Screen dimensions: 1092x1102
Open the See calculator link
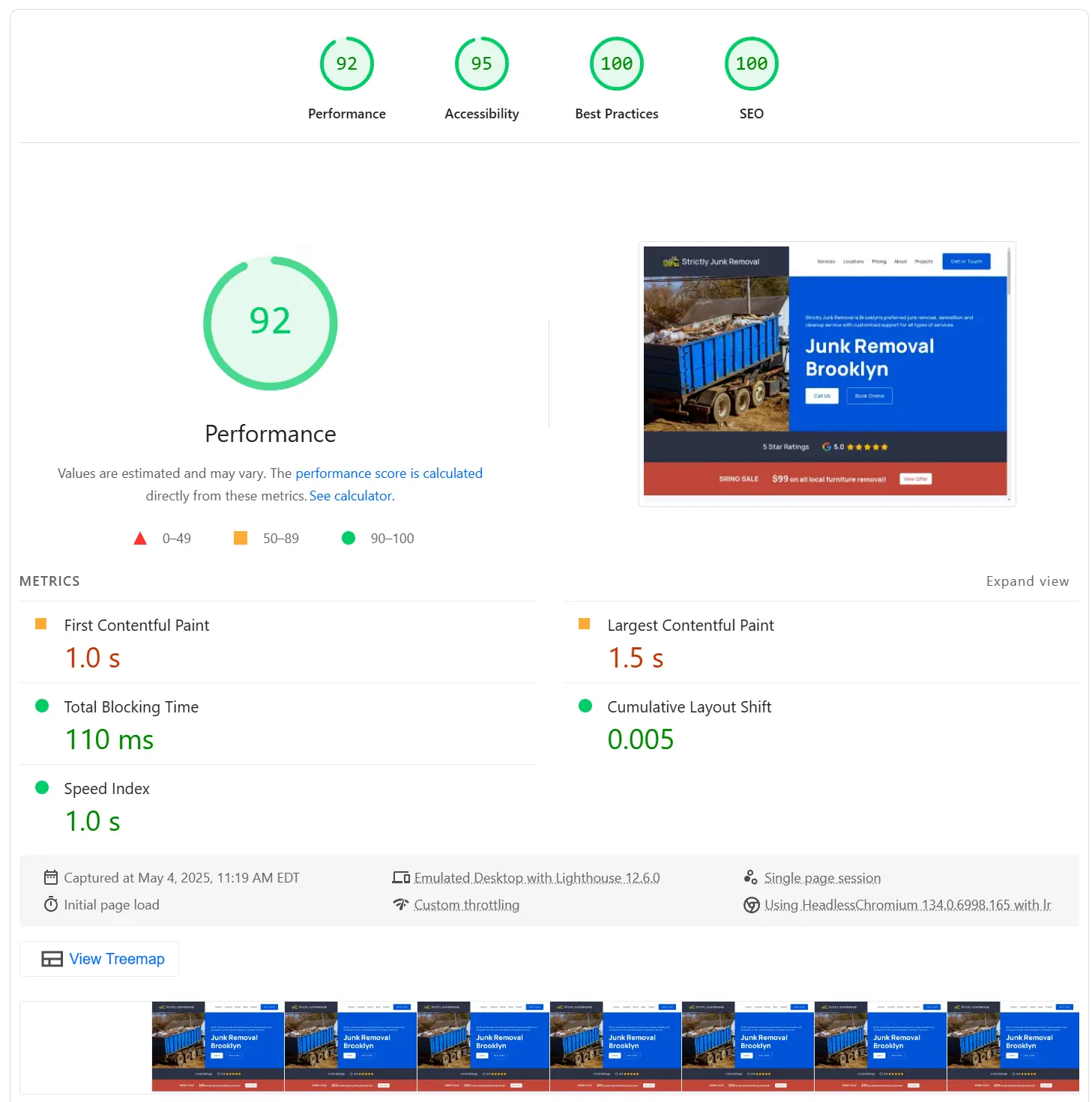[352, 496]
